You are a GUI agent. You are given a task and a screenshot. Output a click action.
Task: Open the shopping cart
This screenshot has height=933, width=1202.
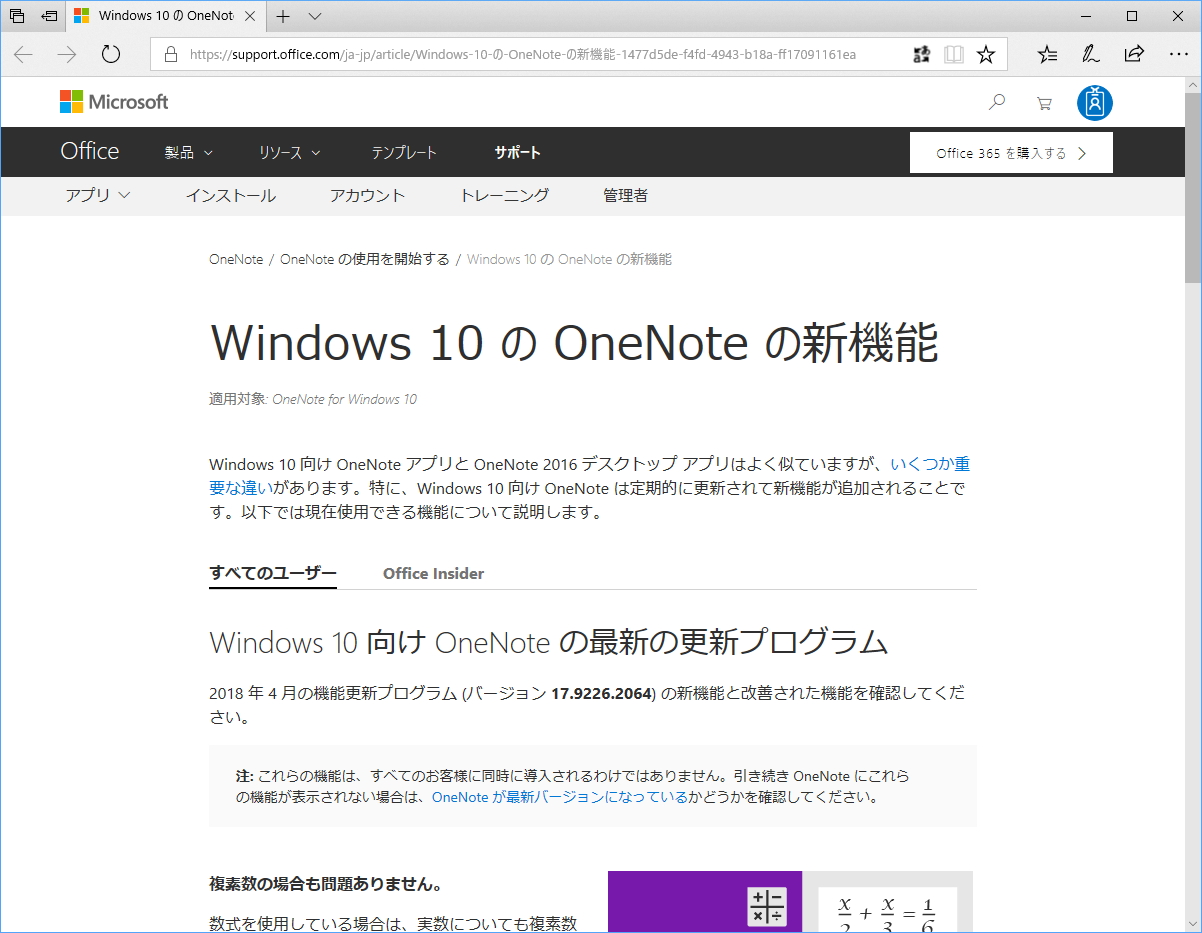click(1043, 101)
